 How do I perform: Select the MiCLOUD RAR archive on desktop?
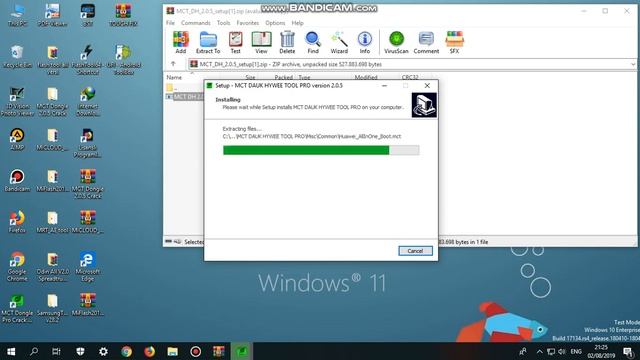pyautogui.click(x=88, y=222)
